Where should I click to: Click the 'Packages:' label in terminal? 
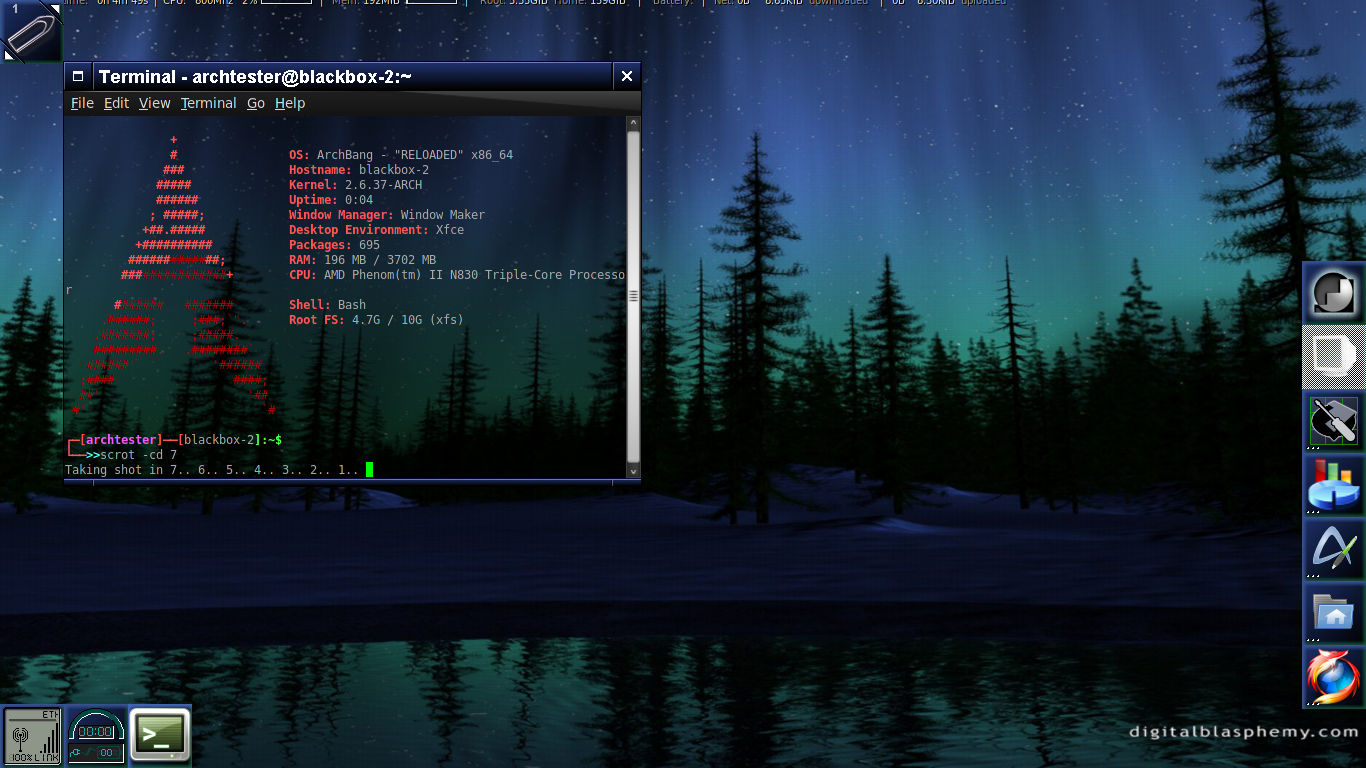point(320,245)
